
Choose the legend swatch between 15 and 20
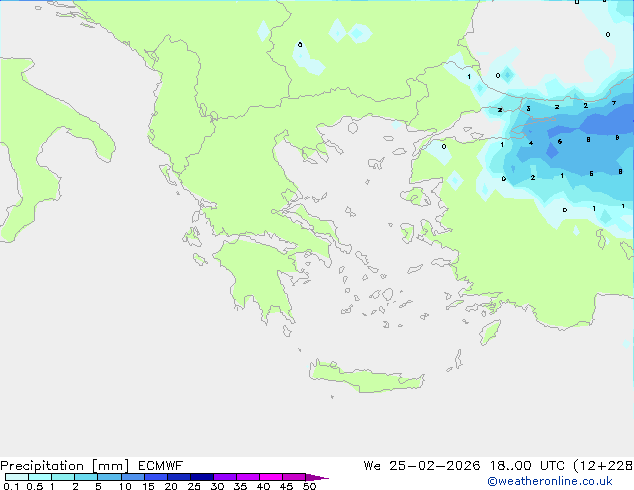[x=156, y=477]
